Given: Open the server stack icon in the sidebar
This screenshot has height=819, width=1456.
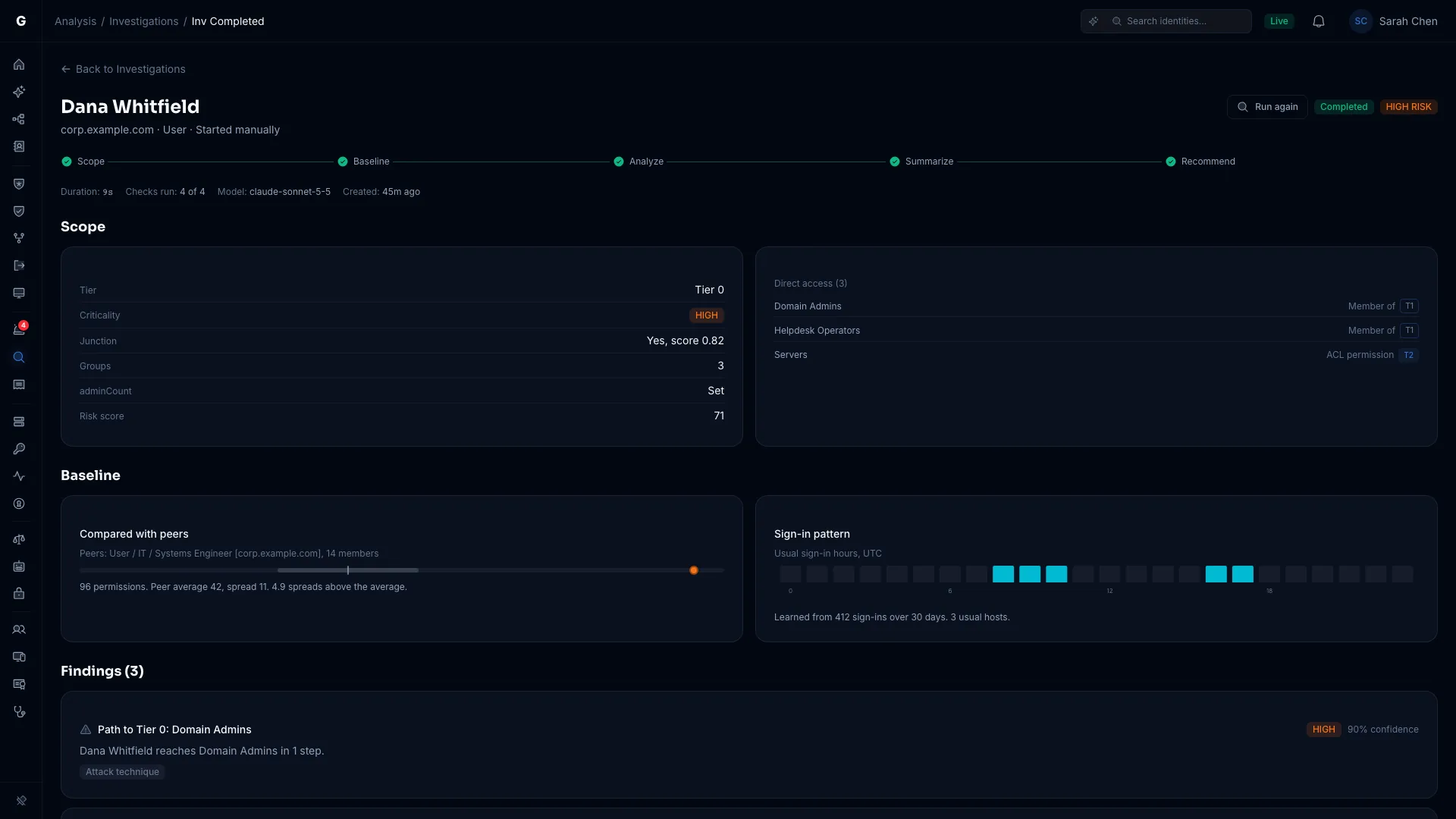Looking at the screenshot, I should click(19, 422).
